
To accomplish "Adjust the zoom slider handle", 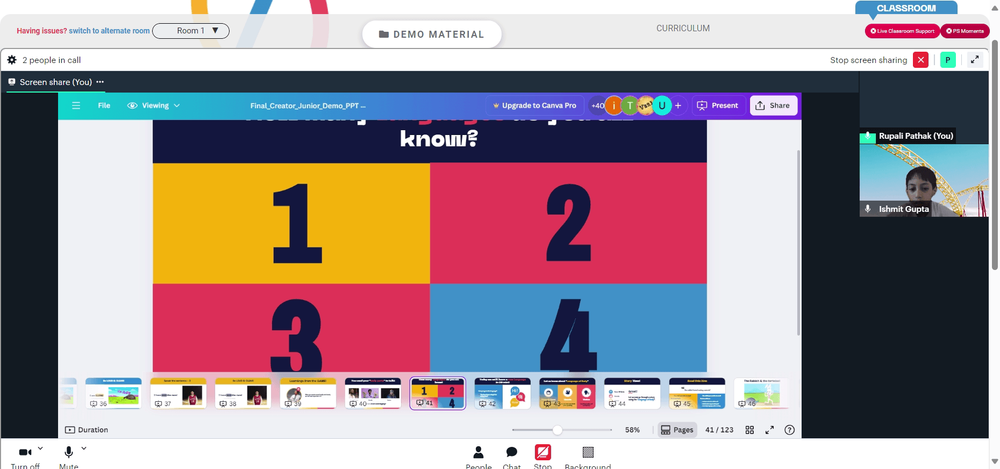I will (557, 430).
